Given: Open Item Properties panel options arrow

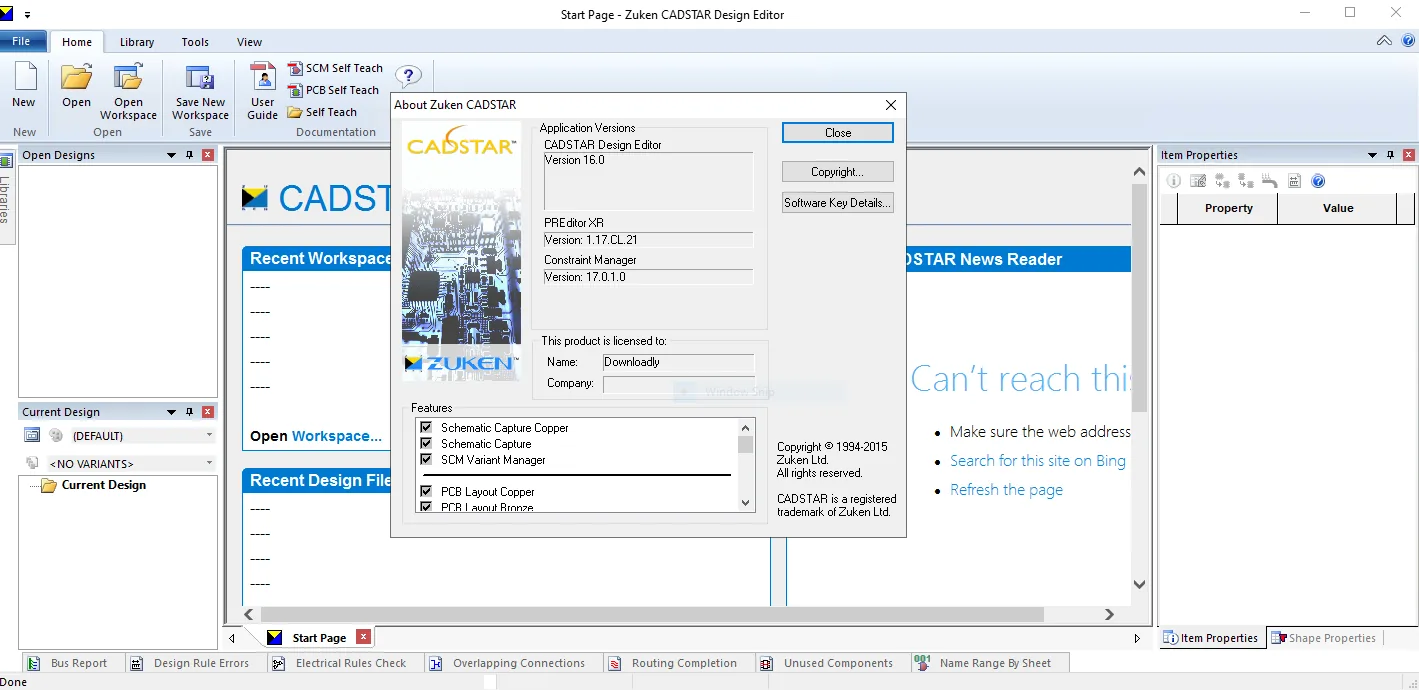Looking at the screenshot, I should 1372,155.
